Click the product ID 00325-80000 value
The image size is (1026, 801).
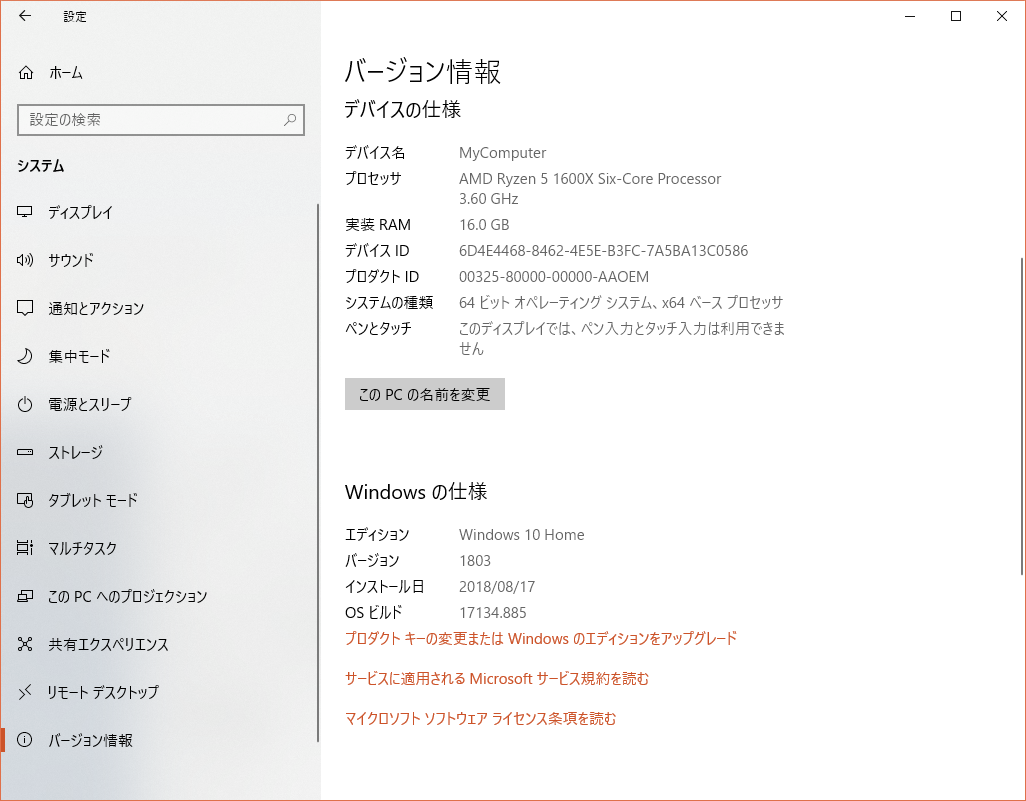pyautogui.click(x=554, y=277)
